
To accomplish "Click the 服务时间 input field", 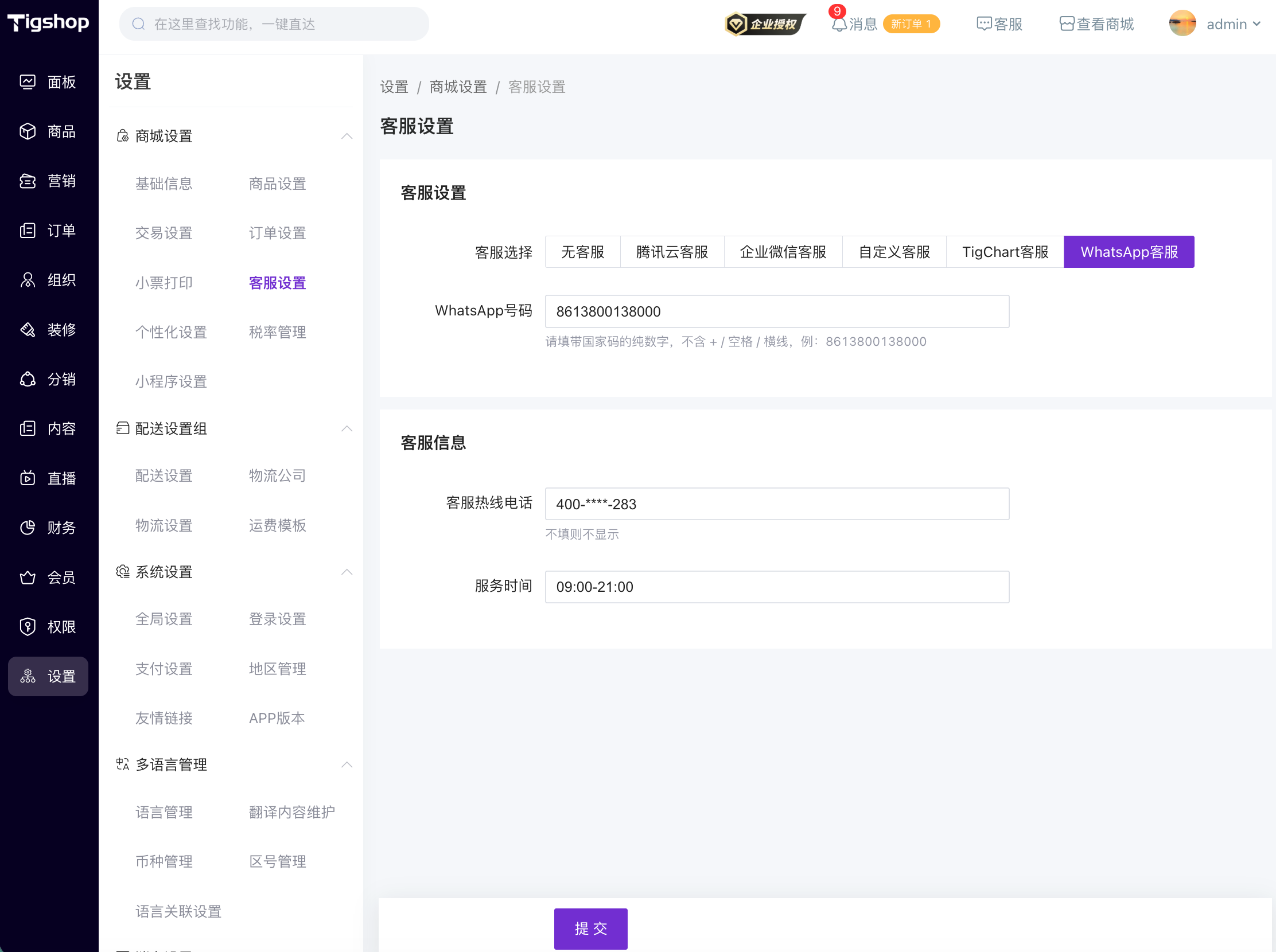I will [x=777, y=587].
